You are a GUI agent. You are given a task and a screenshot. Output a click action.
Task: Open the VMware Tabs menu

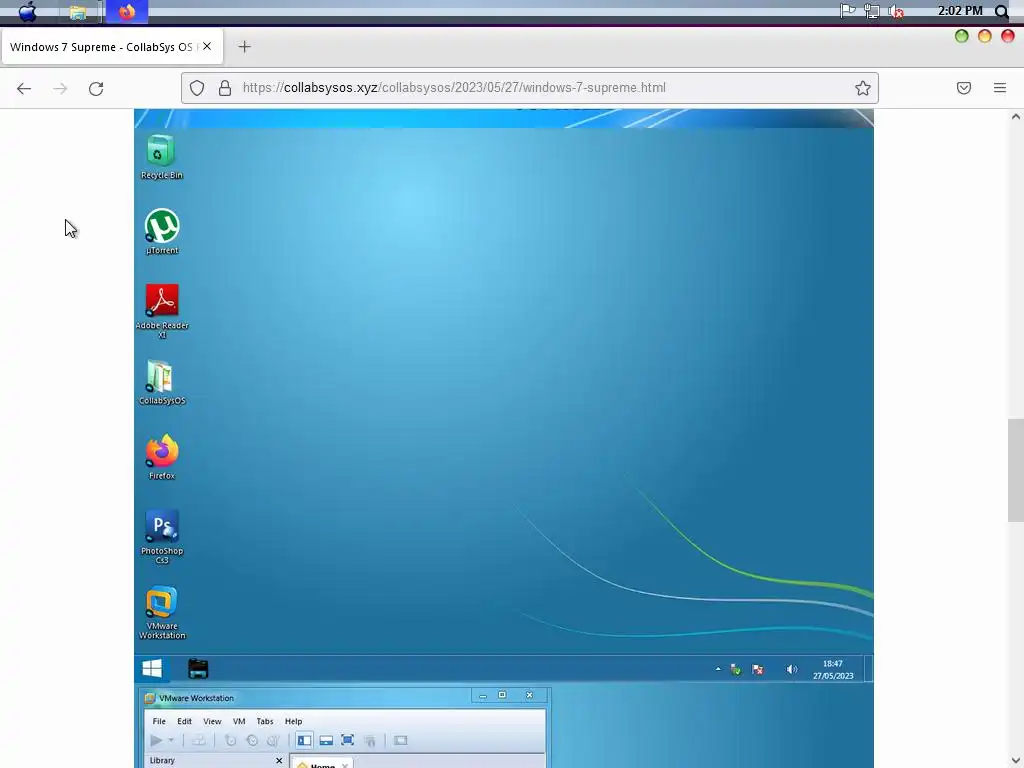tap(264, 721)
